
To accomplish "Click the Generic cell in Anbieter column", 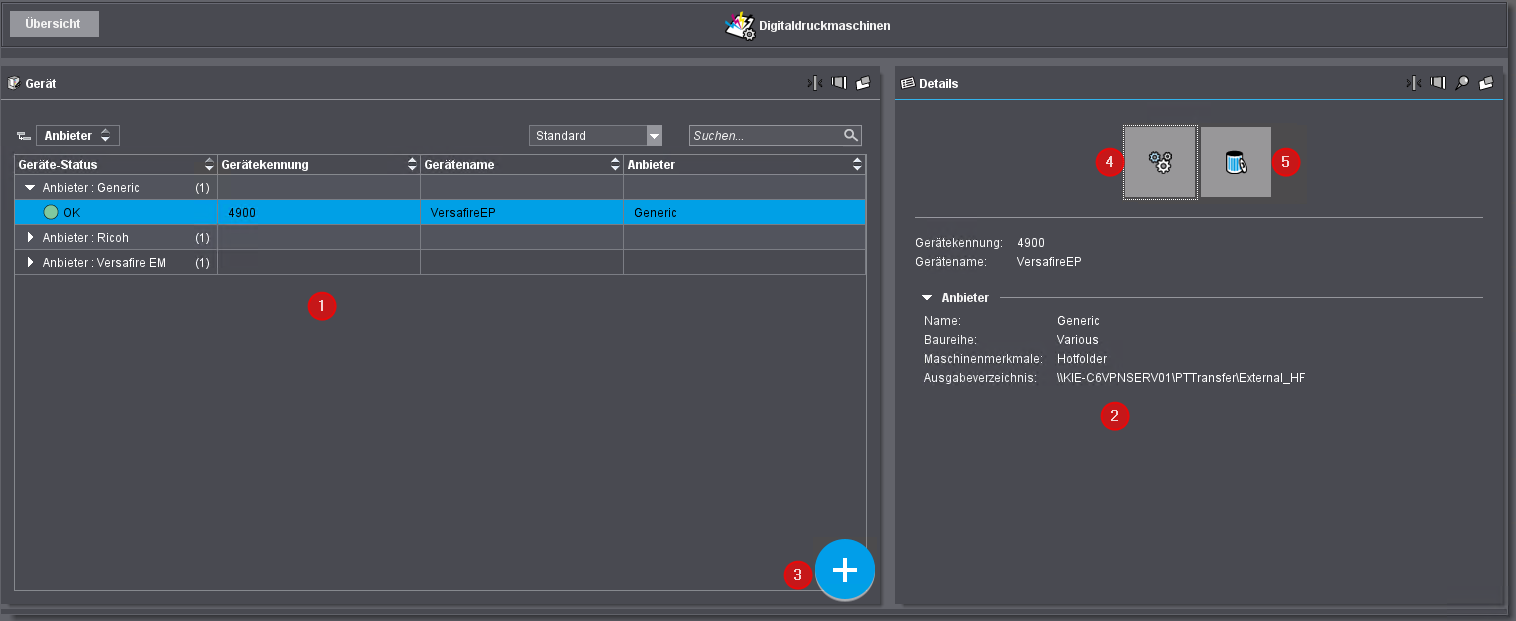I will click(x=744, y=212).
